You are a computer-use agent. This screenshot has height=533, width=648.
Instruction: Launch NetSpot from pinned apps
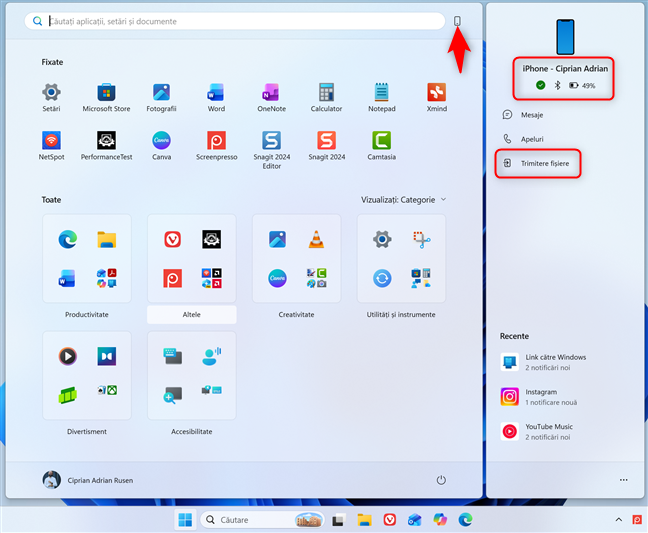(51, 146)
